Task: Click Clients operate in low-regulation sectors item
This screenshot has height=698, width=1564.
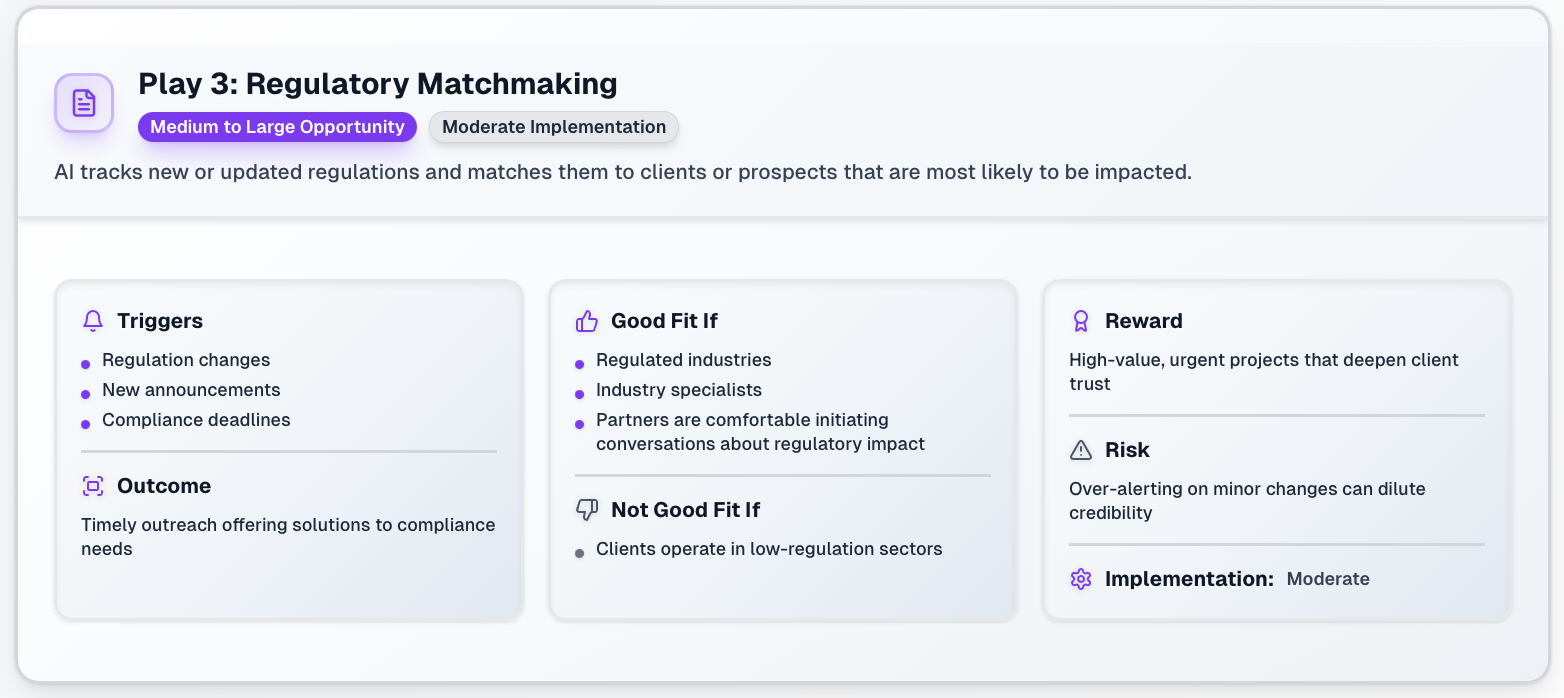Action: pyautogui.click(x=769, y=549)
